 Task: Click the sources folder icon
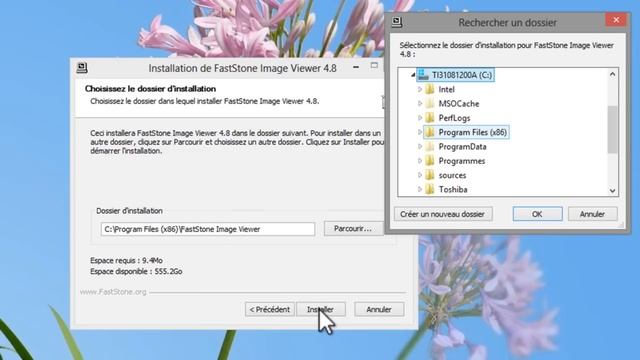tap(429, 175)
